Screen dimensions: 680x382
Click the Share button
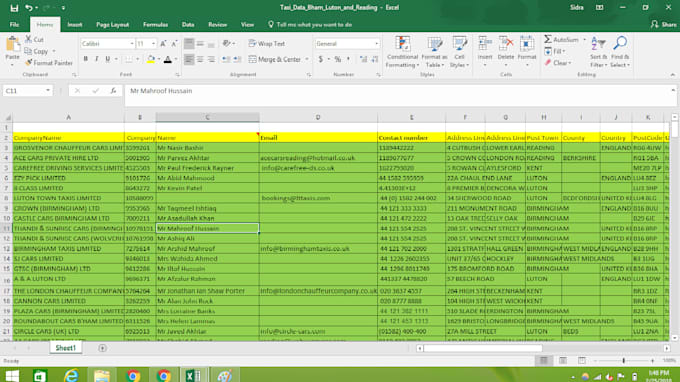[x=664, y=25]
